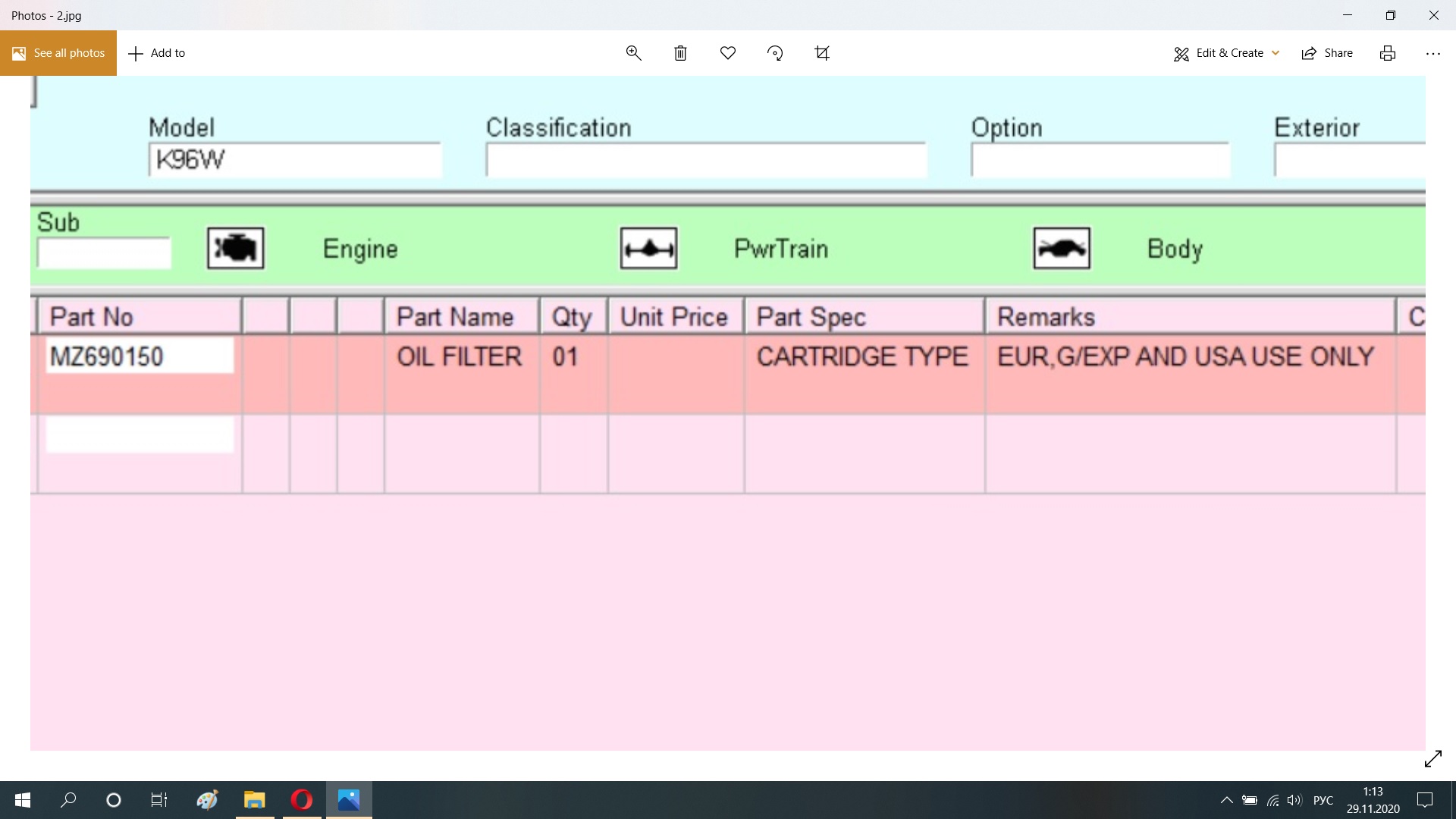
Task: Open Opera browser from taskbar
Action: point(302,800)
